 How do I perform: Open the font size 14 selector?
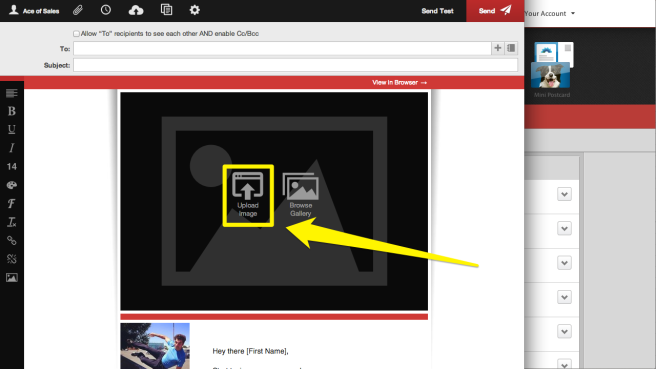12,167
